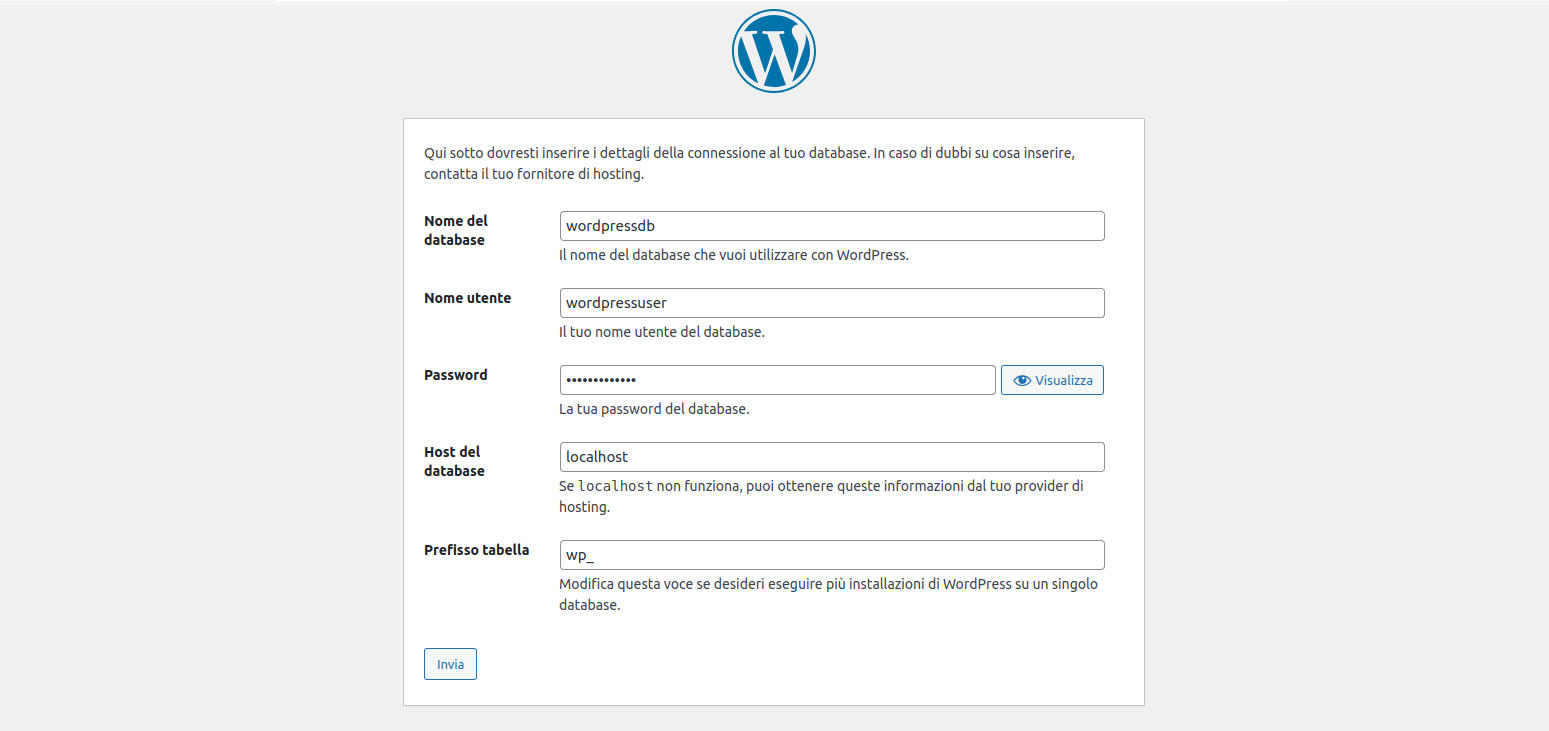Click the WordPress logo at the top
Image resolution: width=1549 pixels, height=731 pixels.
(x=774, y=51)
